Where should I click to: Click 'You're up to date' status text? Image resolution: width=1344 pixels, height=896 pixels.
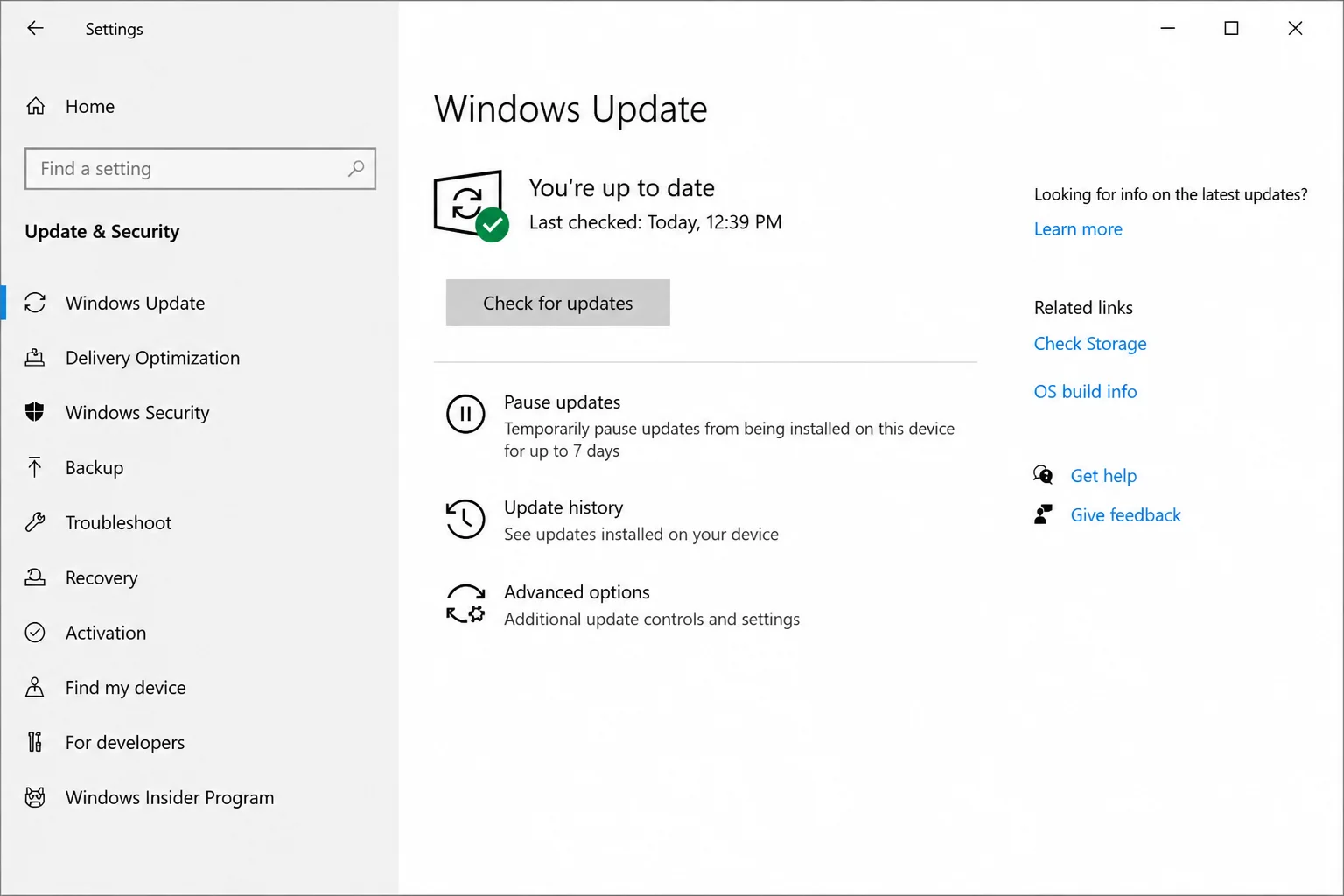(622, 187)
